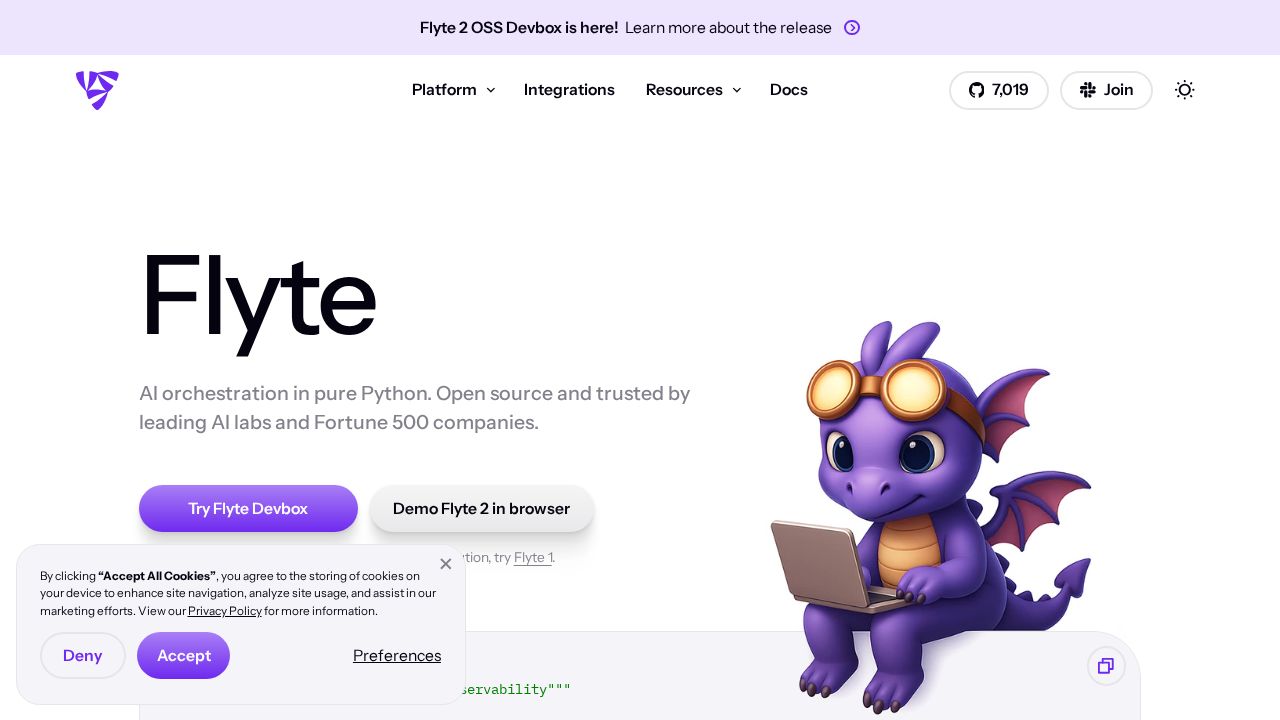The height and width of the screenshot is (720, 1280).
Task: Expand the Platform menu
Action: 454,90
